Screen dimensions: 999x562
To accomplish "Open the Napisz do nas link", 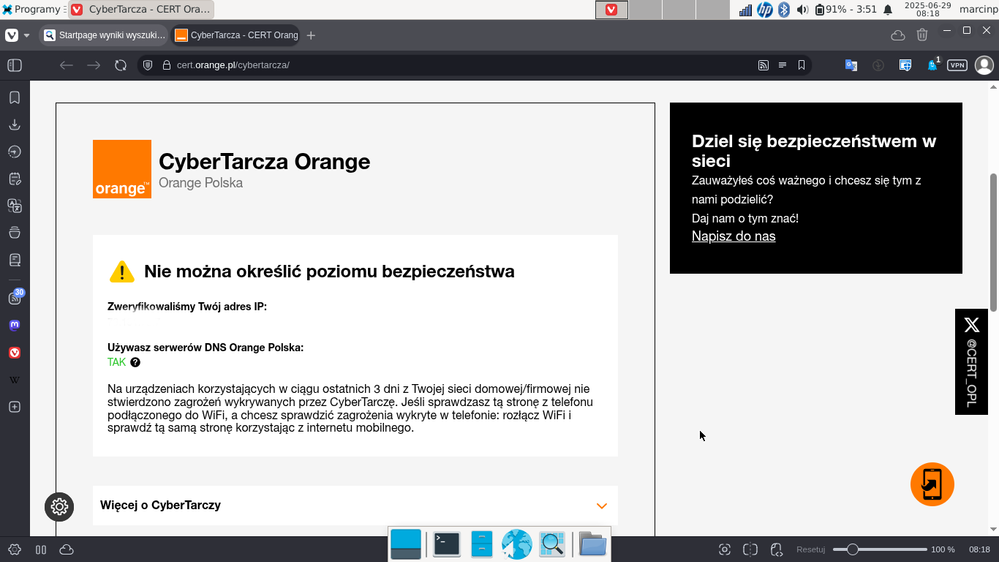I will tap(733, 236).
